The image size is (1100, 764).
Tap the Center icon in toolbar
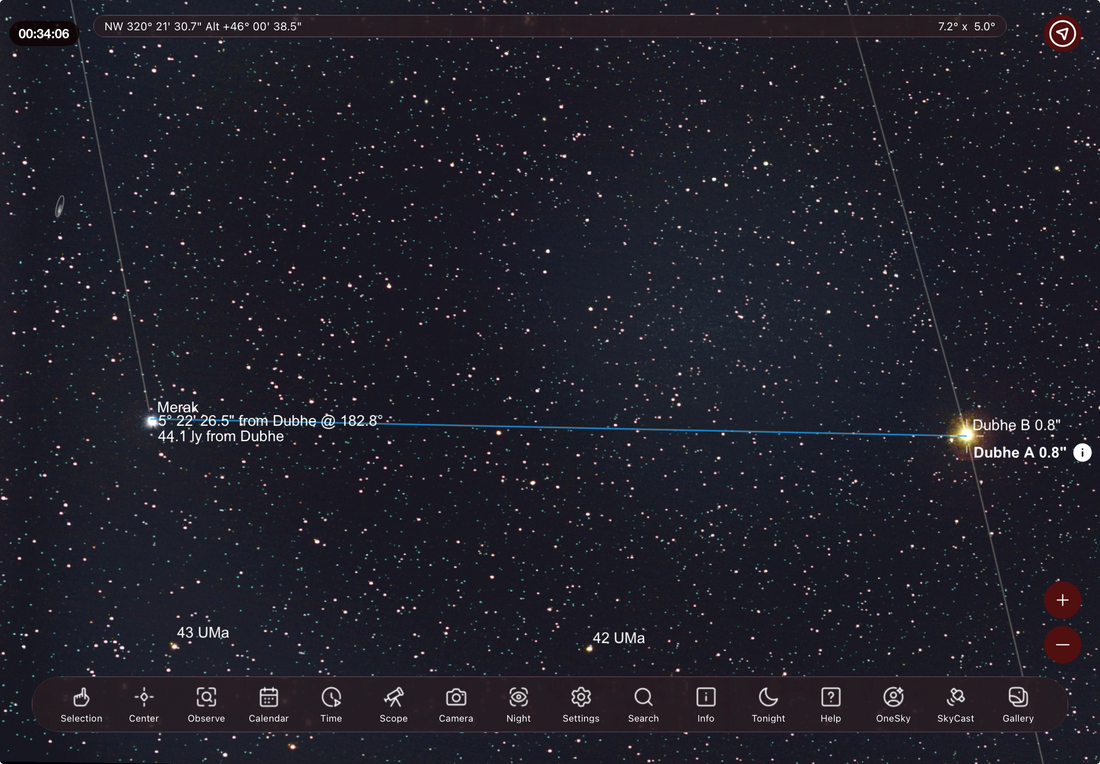(144, 704)
